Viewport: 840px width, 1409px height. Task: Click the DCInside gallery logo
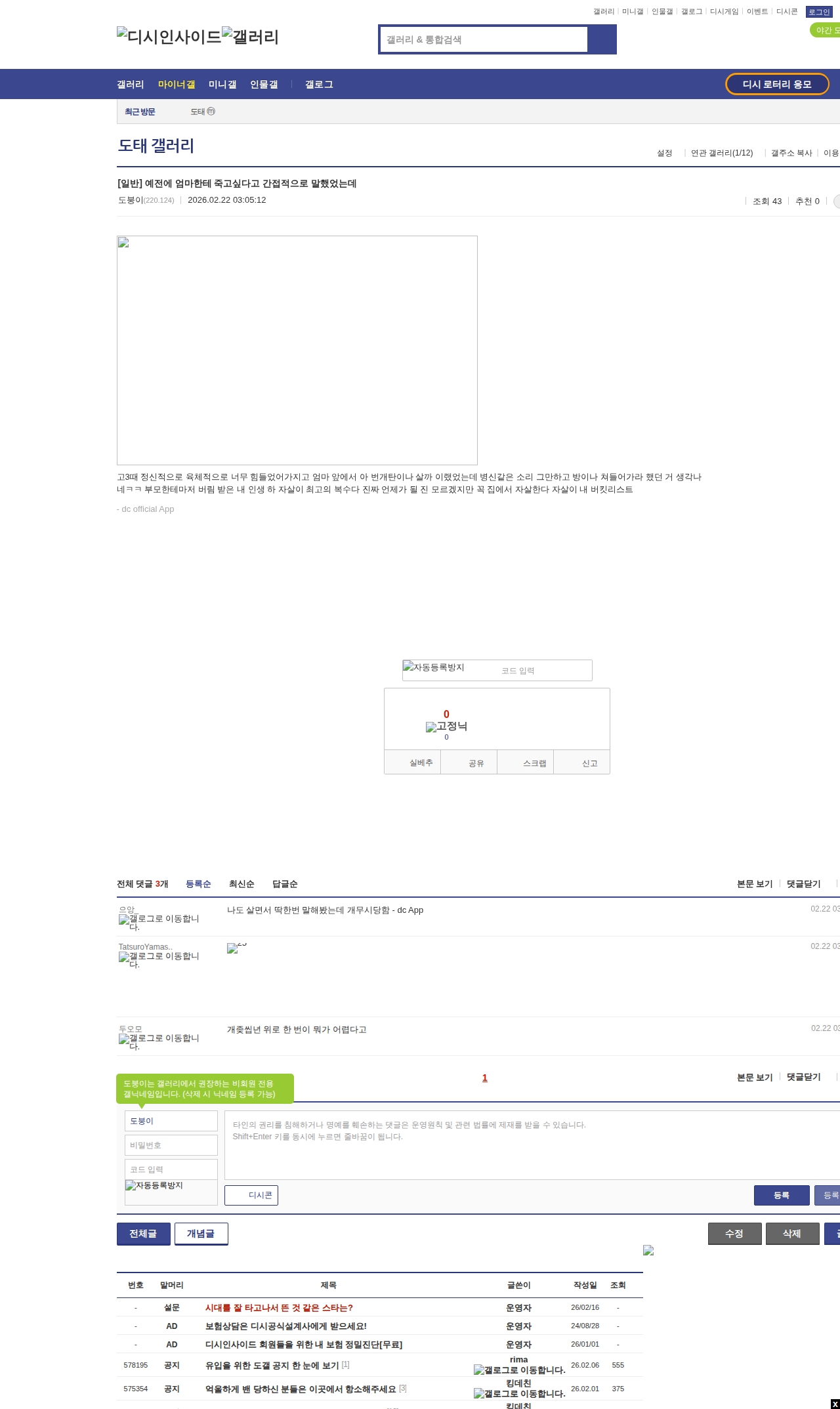pyautogui.click(x=169, y=36)
